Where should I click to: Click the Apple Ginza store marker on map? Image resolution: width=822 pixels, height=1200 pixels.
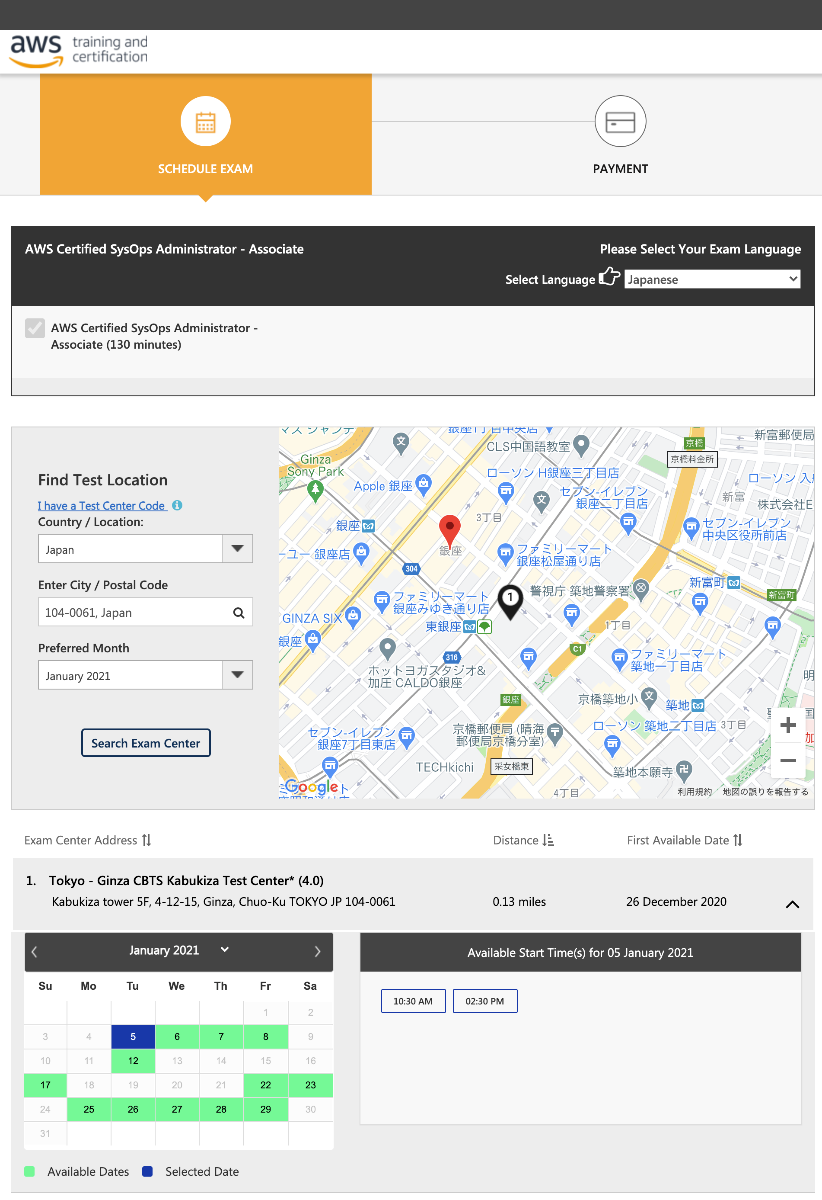[423, 485]
